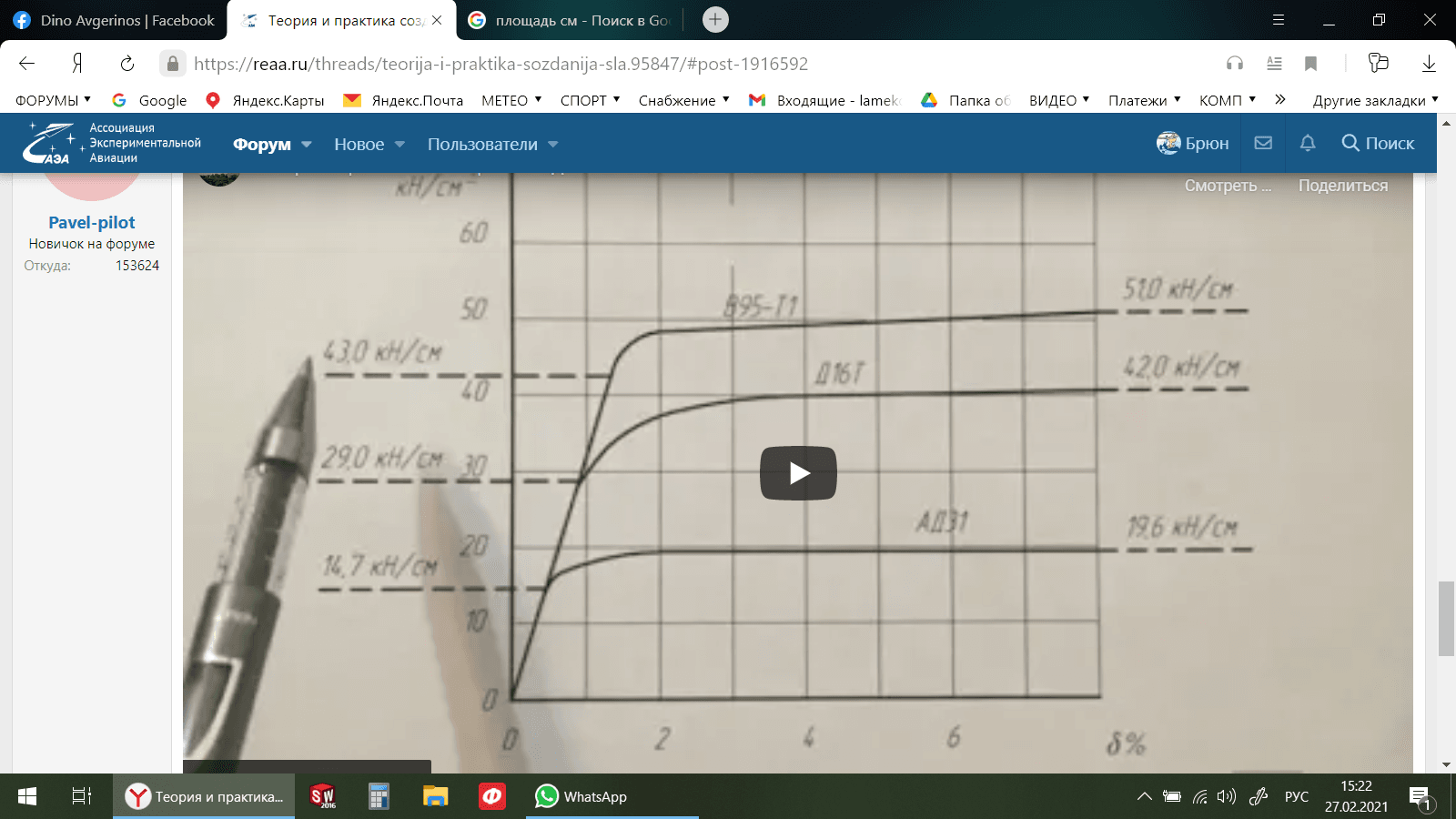Expand the СПОРТ bookmarks folder

(590, 100)
